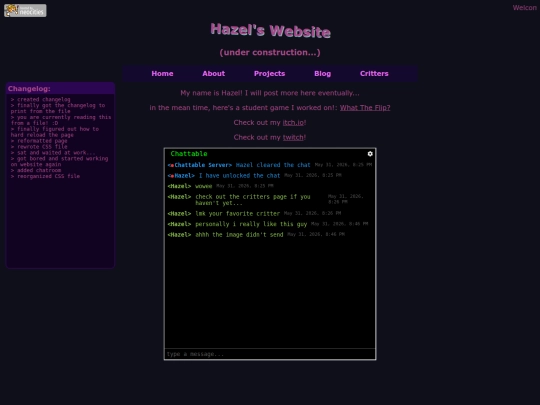The height and width of the screenshot is (405, 540).
Task: Follow the twitch link
Action: [x=293, y=137]
